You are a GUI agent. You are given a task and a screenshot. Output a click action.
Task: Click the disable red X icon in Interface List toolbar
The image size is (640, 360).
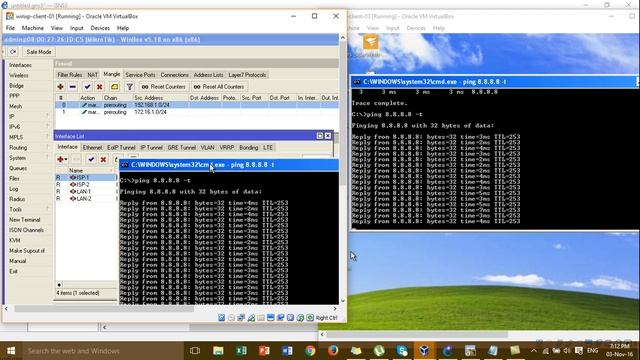click(x=103, y=159)
